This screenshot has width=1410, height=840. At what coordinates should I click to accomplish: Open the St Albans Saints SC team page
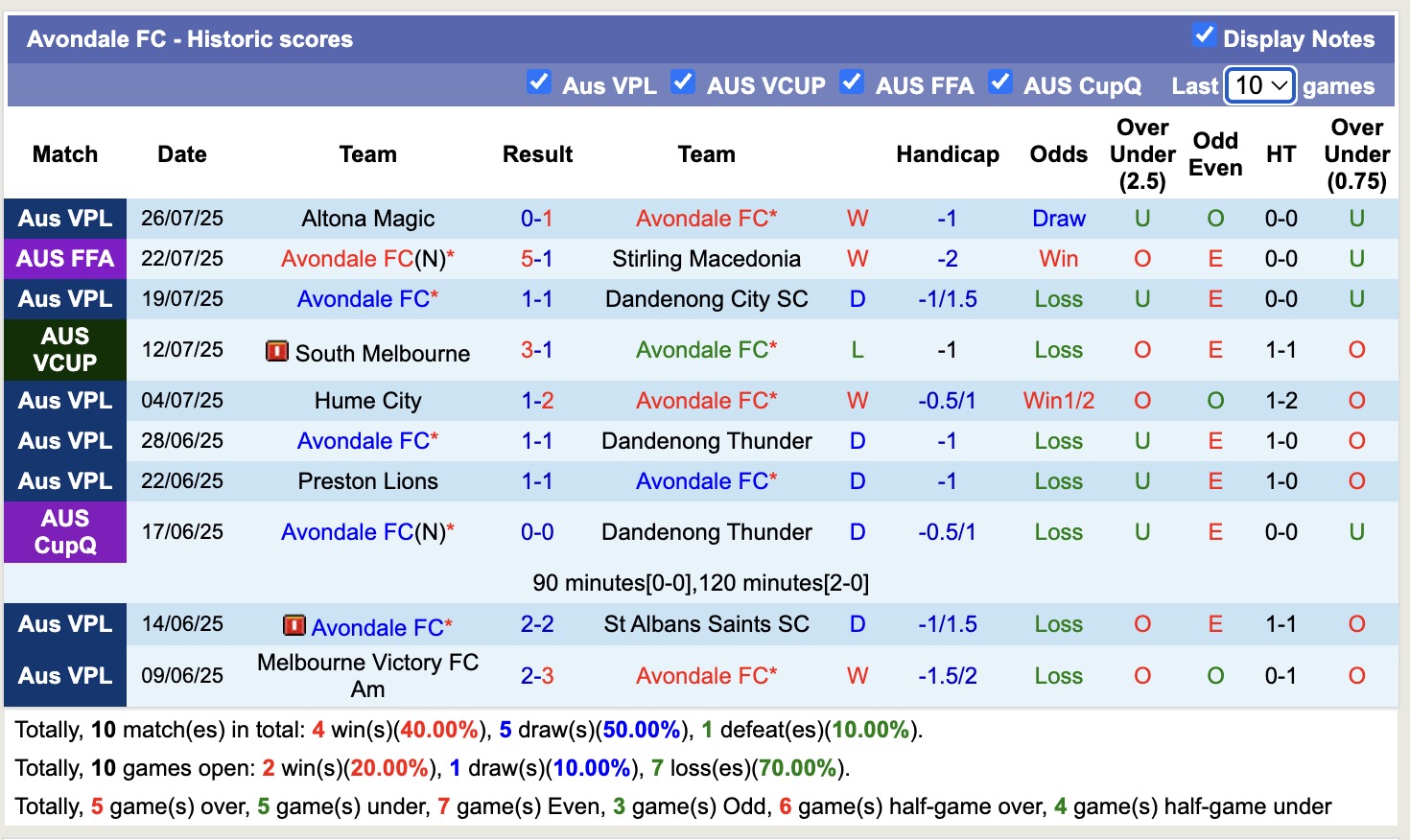[707, 624]
